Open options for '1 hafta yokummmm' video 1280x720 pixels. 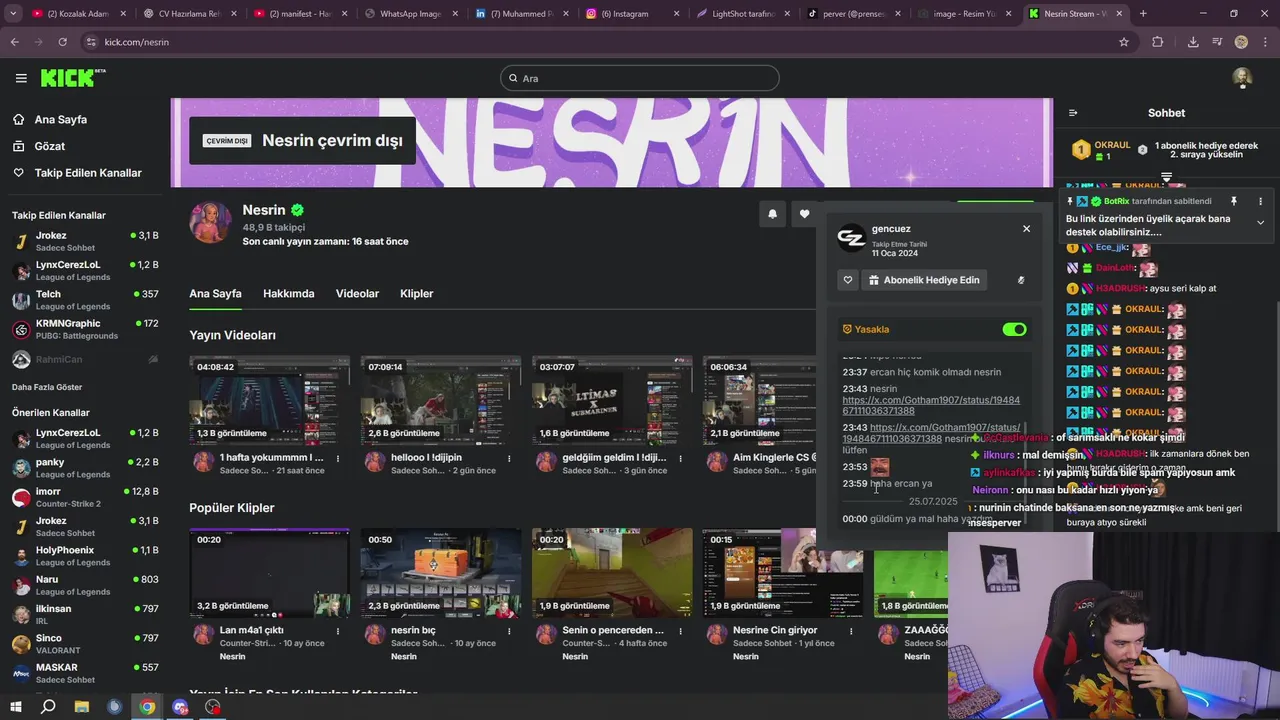coord(338,458)
